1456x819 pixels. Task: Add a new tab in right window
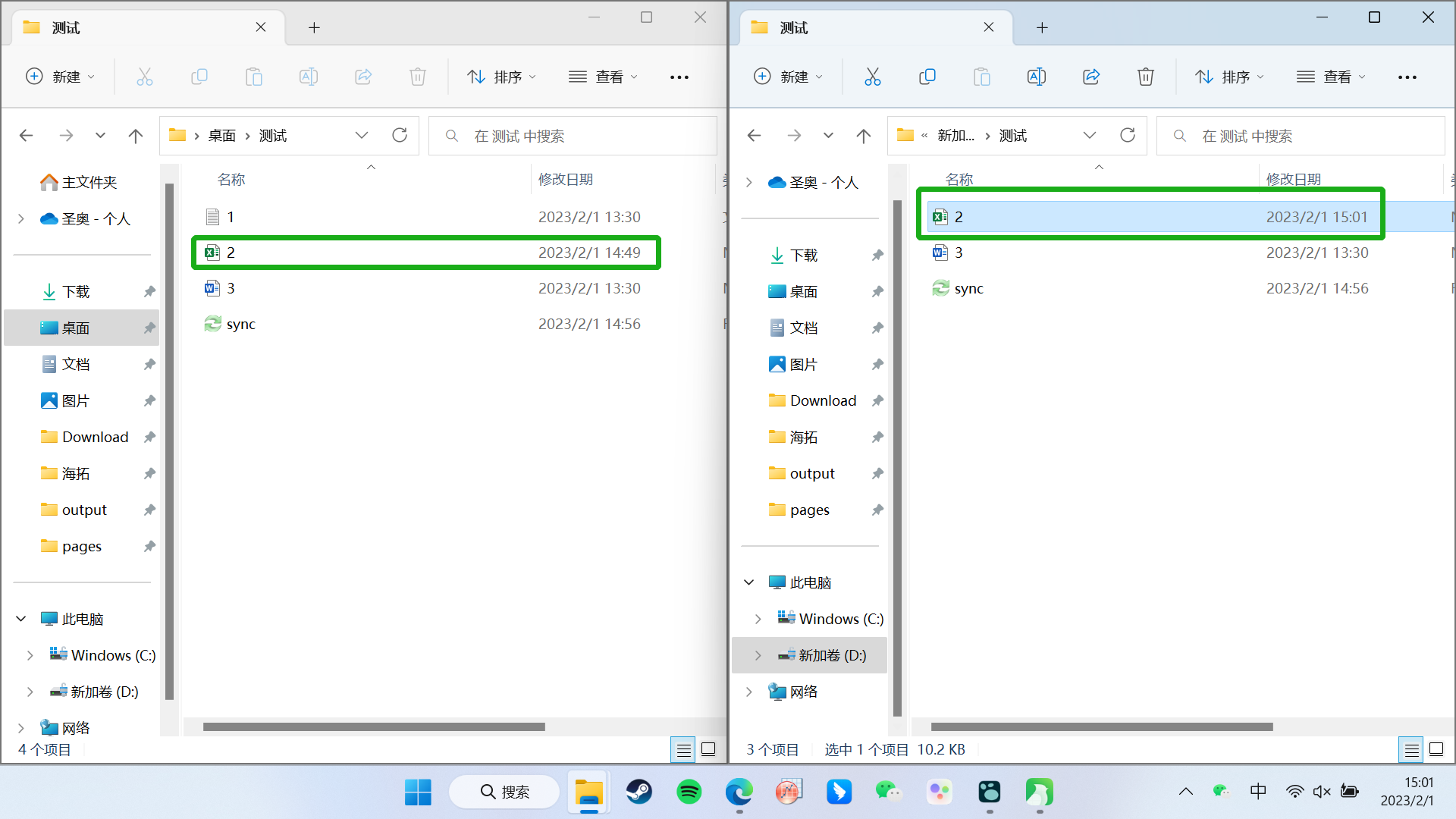point(1042,28)
